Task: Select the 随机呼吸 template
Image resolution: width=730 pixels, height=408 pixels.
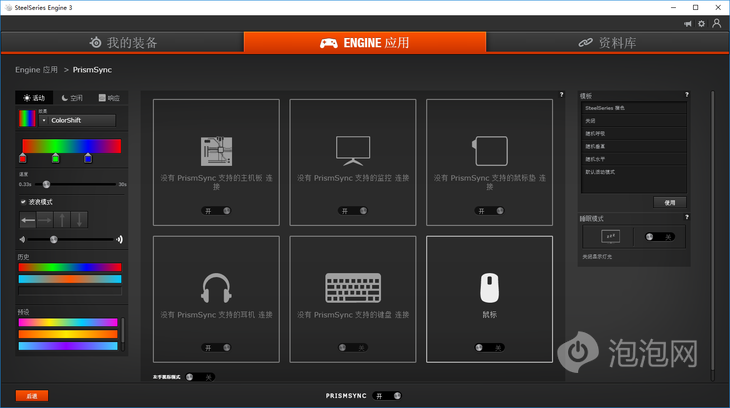Action: click(x=634, y=134)
